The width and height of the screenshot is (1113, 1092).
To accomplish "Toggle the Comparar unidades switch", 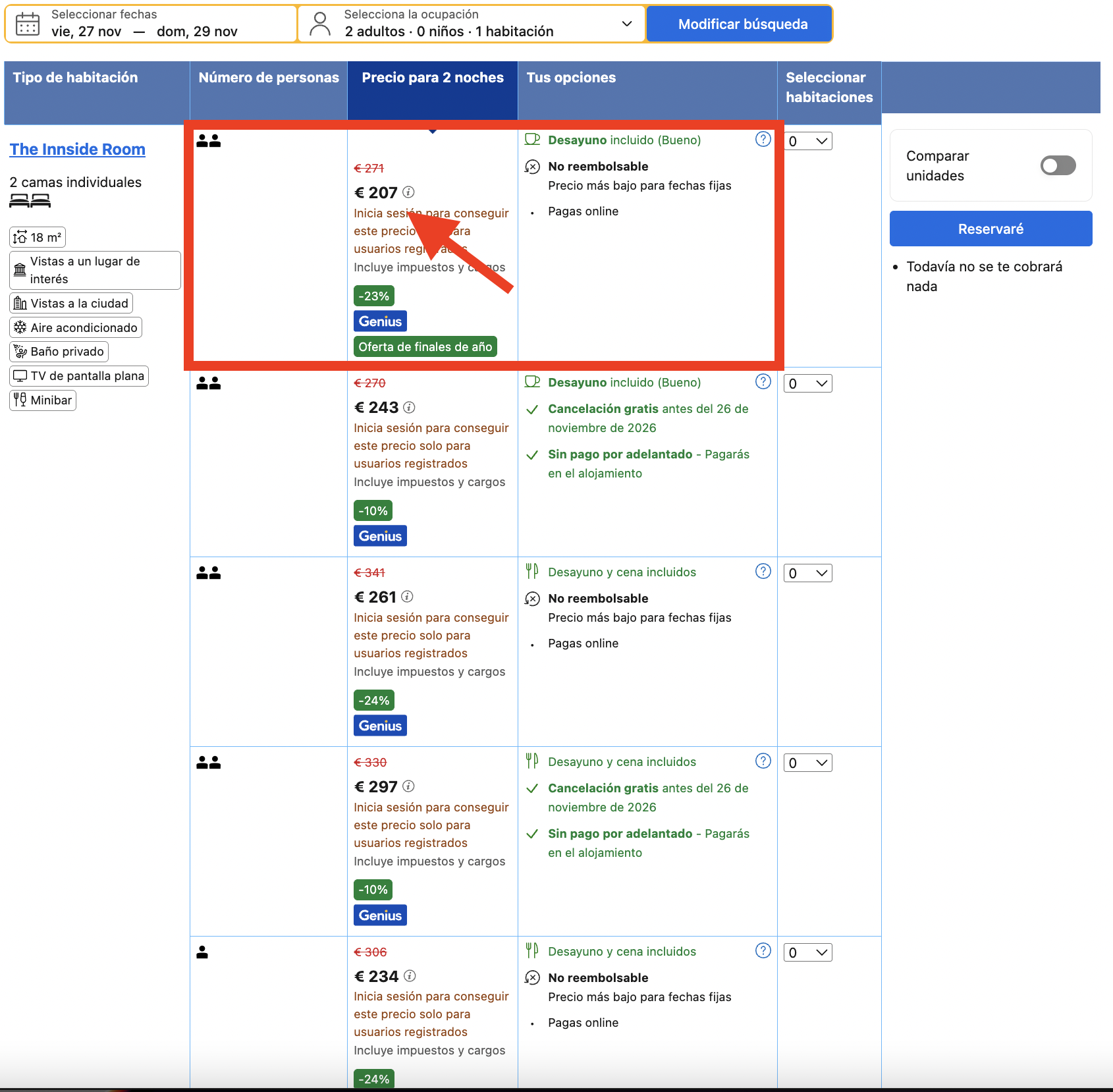I will 1058,165.
